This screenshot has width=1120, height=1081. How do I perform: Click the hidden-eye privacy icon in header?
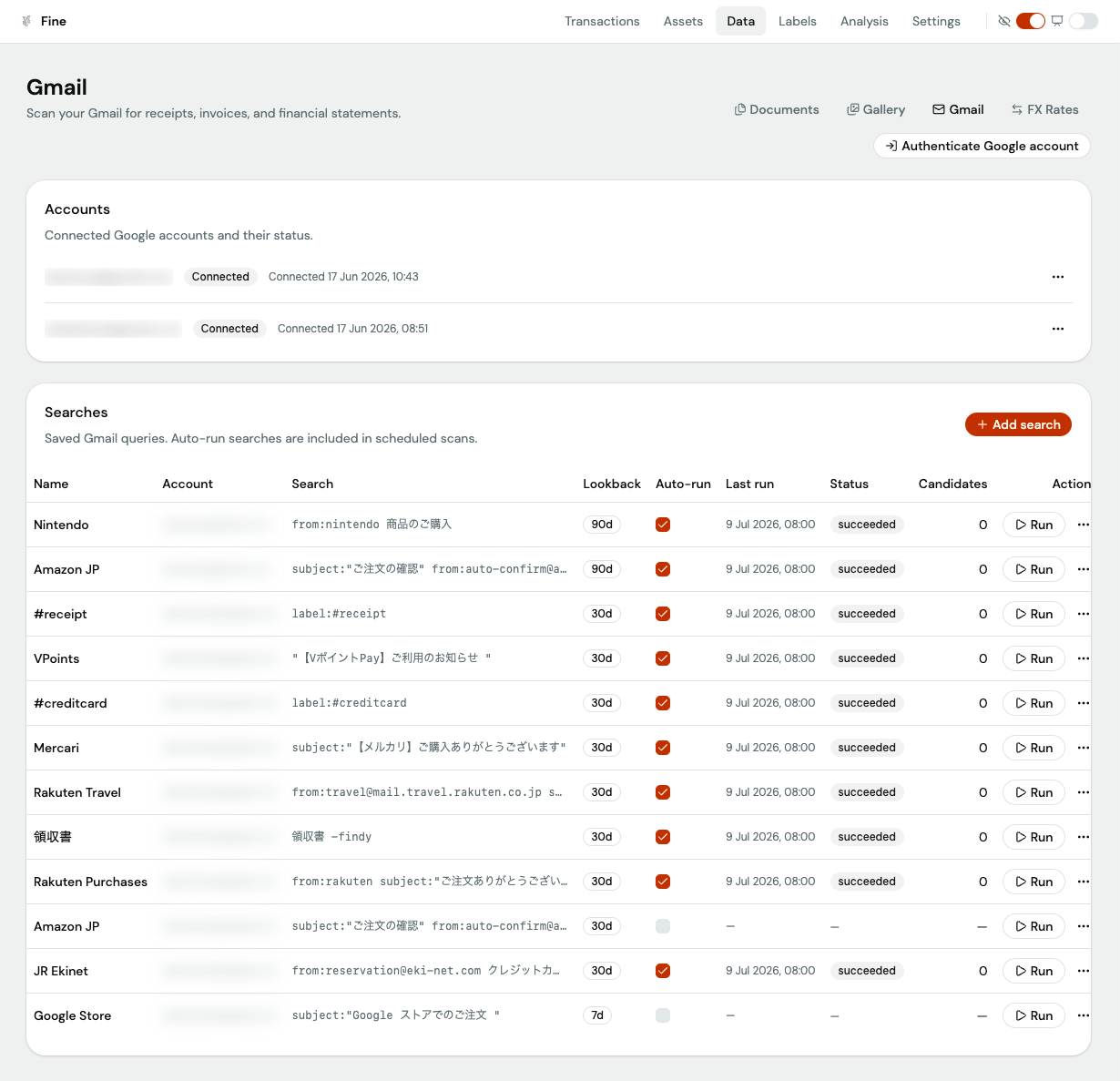[1004, 21]
